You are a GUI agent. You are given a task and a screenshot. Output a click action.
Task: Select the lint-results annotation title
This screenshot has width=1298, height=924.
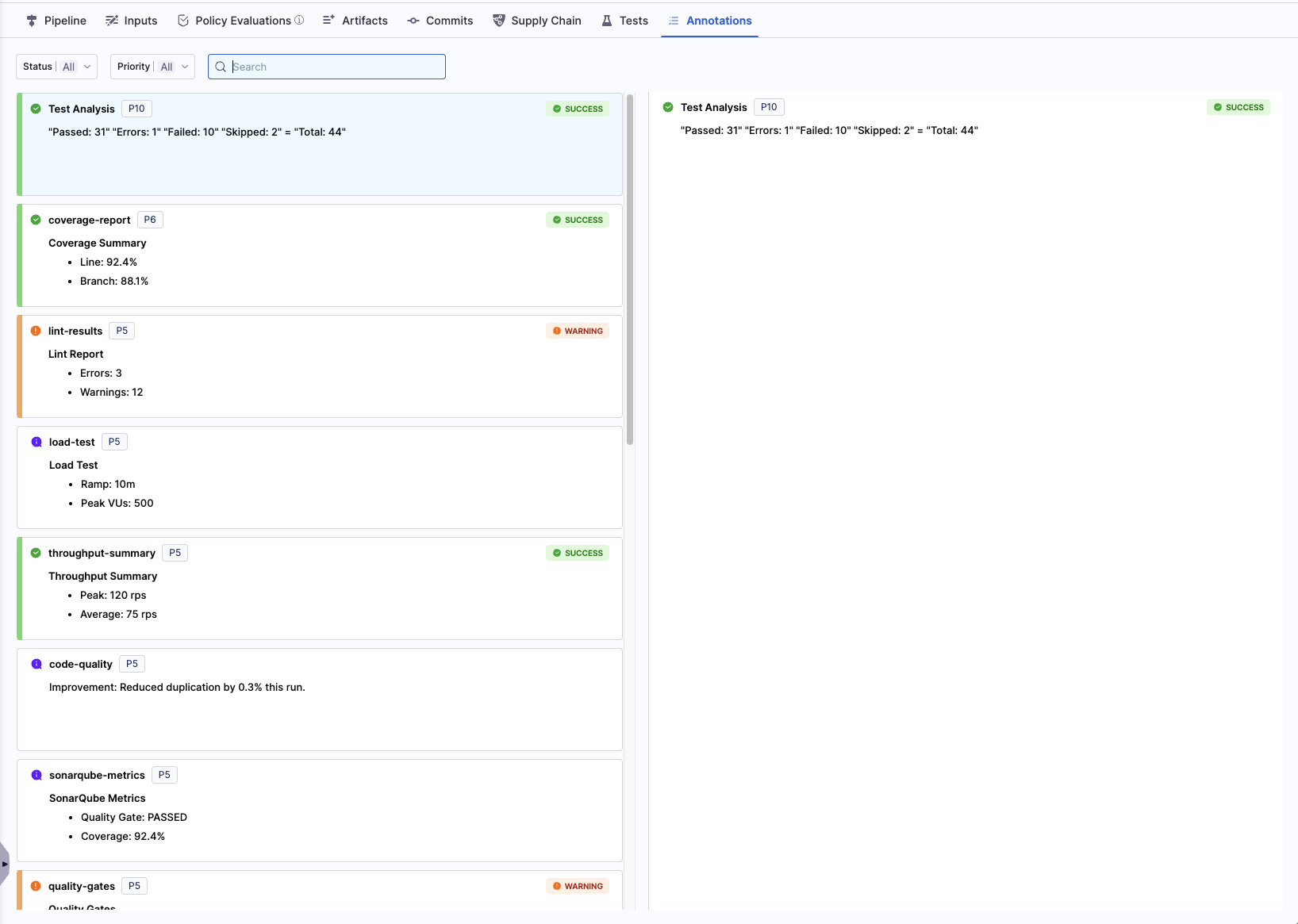[75, 331]
